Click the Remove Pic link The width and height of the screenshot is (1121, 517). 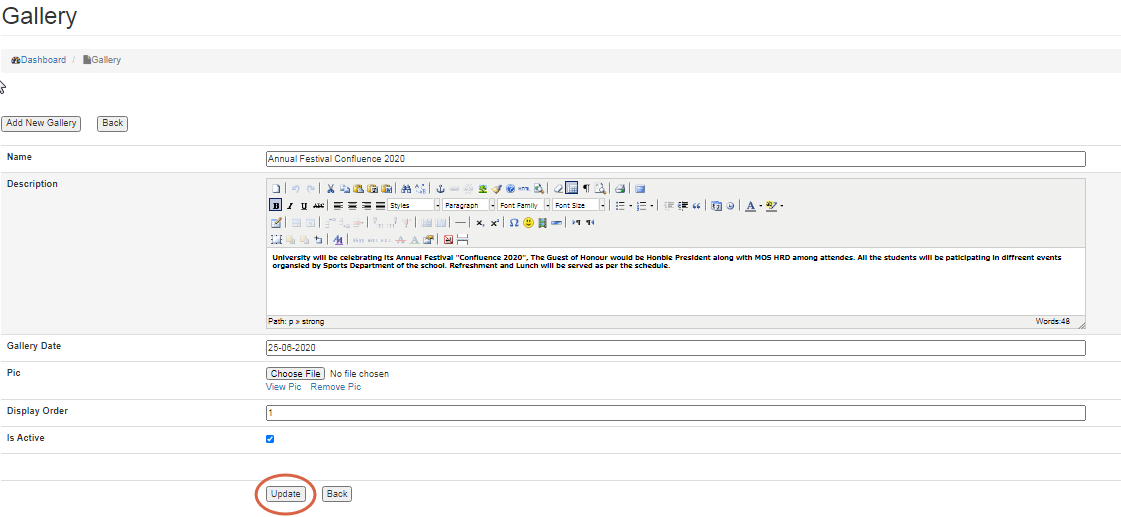click(335, 387)
